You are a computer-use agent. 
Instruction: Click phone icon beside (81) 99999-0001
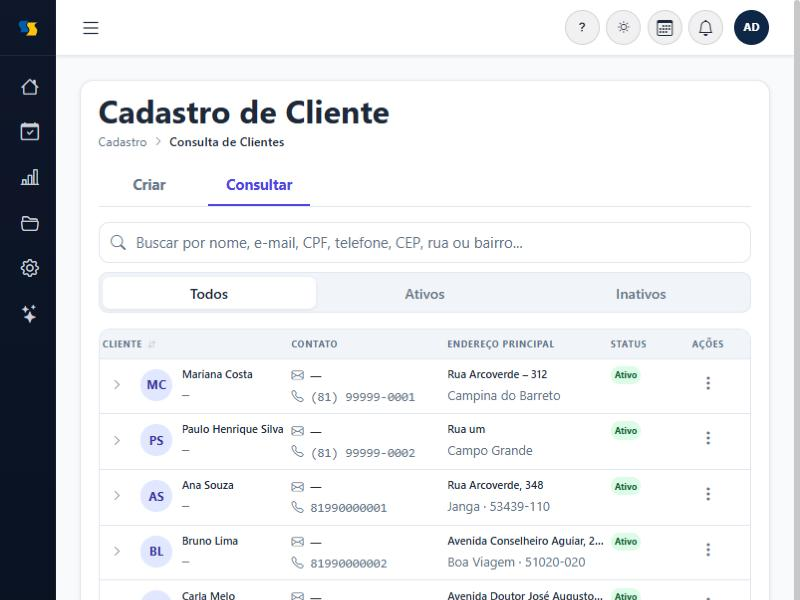(297, 396)
